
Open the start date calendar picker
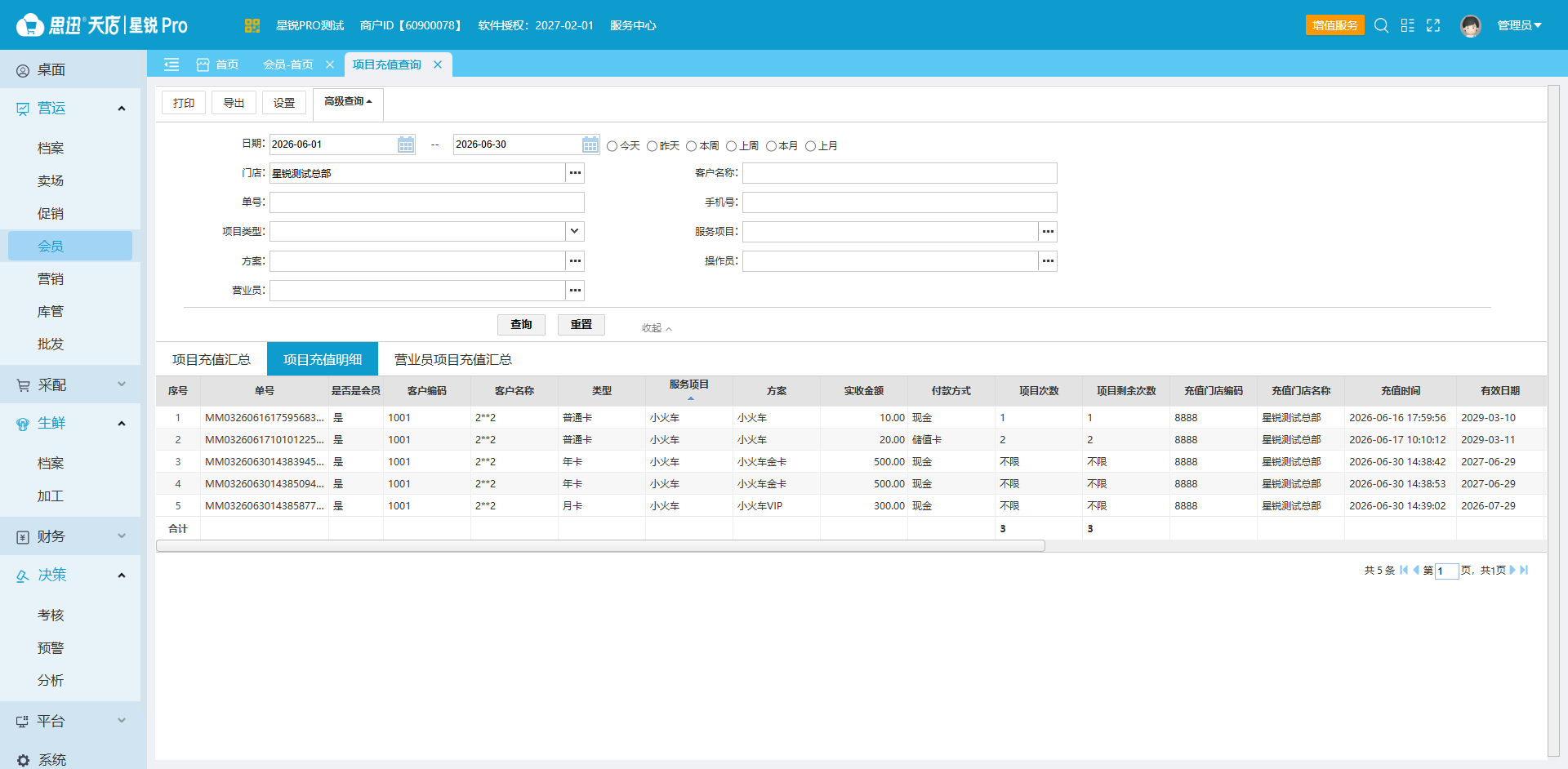pyautogui.click(x=406, y=144)
